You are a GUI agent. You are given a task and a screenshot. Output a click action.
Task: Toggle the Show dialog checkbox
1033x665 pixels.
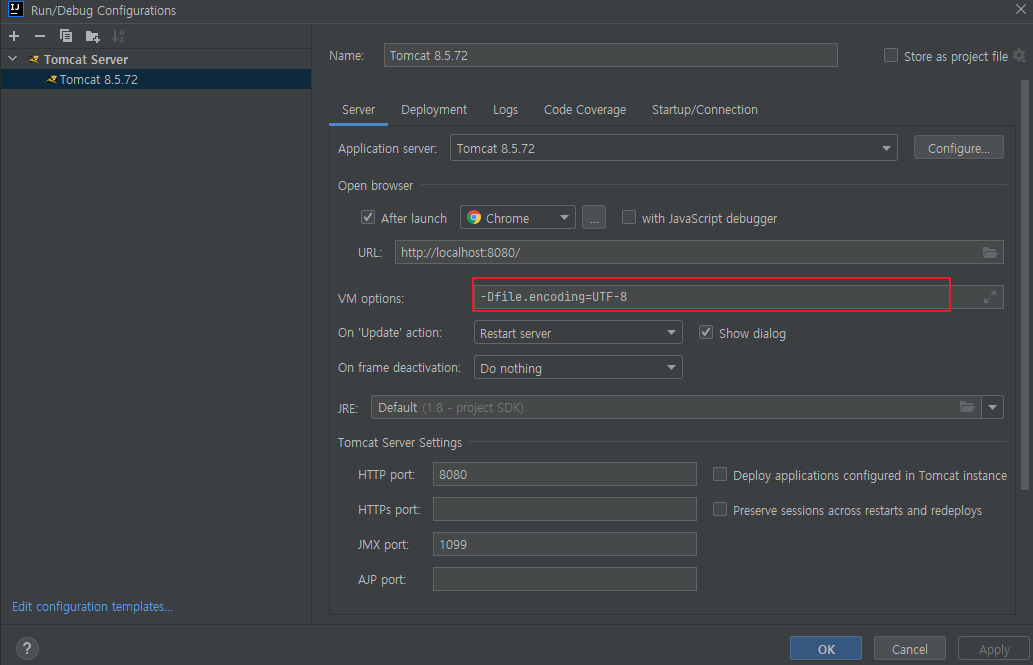pyautogui.click(x=706, y=332)
